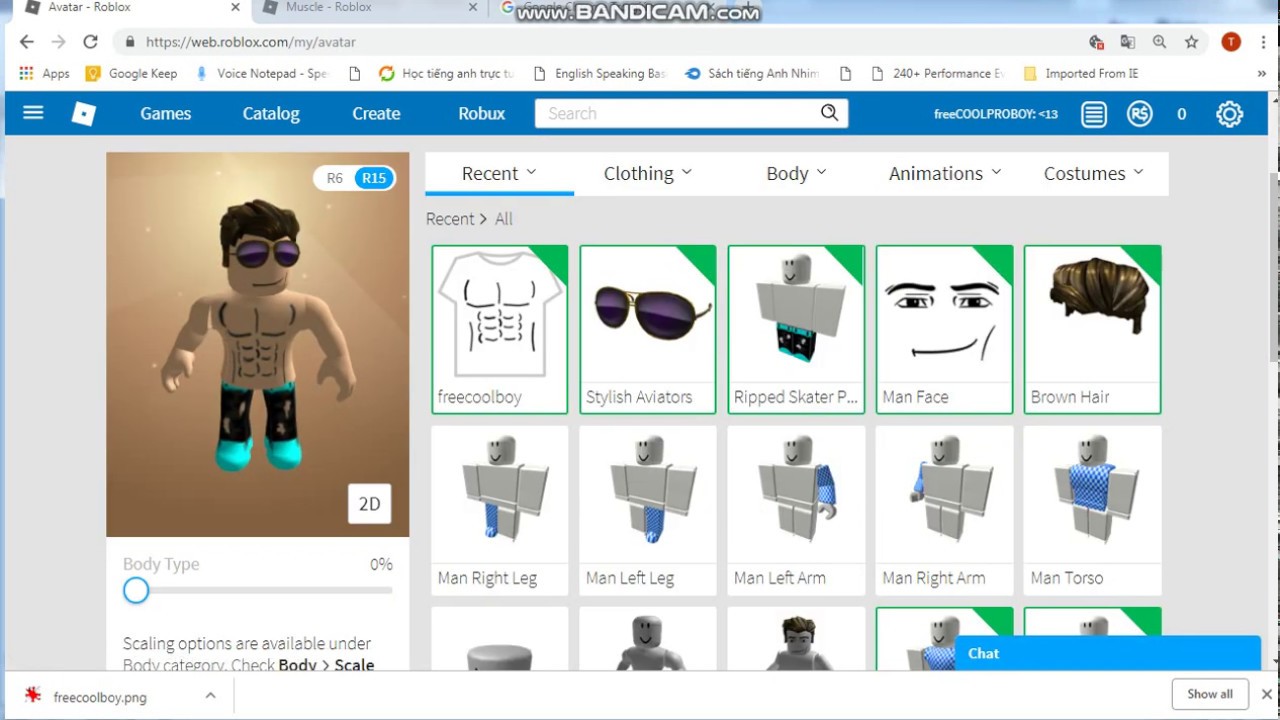Open the Chat panel
The width and height of the screenshot is (1280, 720).
(1108, 653)
